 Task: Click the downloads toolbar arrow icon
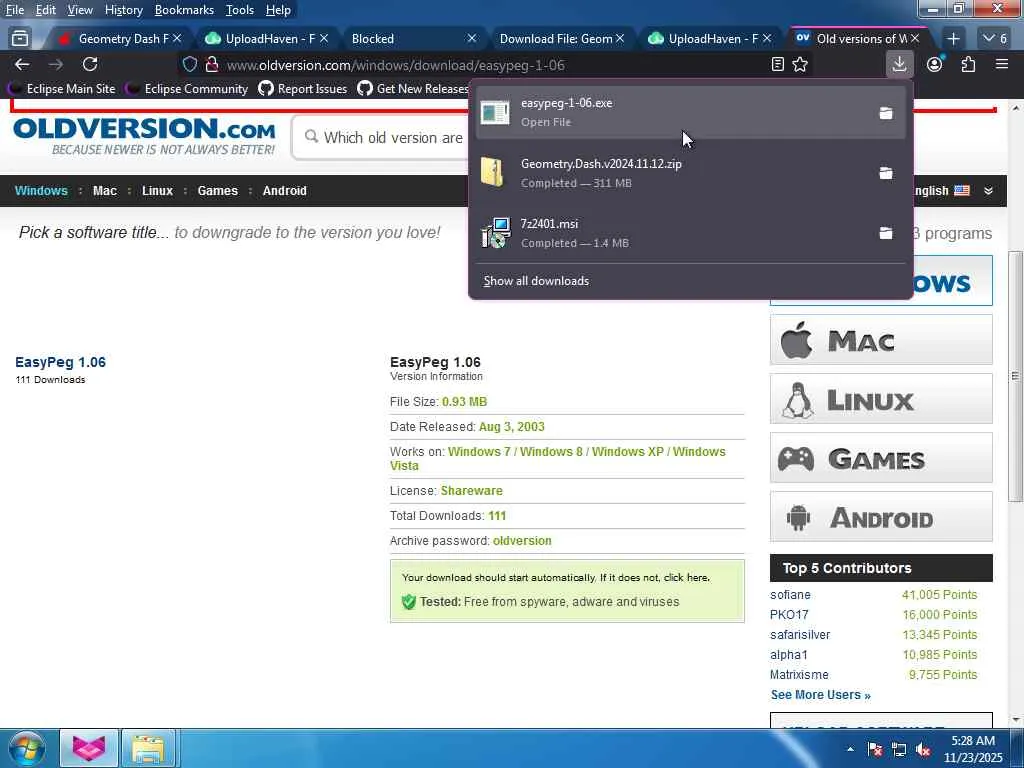pos(899,64)
